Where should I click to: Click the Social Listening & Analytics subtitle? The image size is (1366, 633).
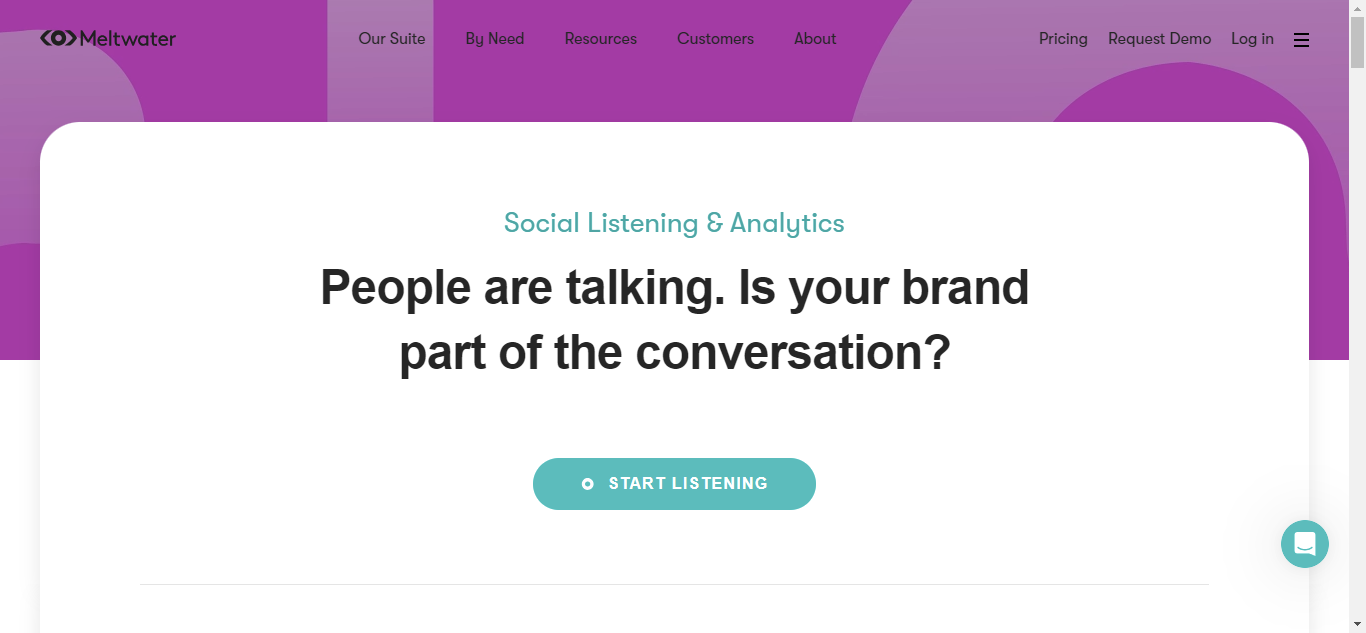(674, 223)
